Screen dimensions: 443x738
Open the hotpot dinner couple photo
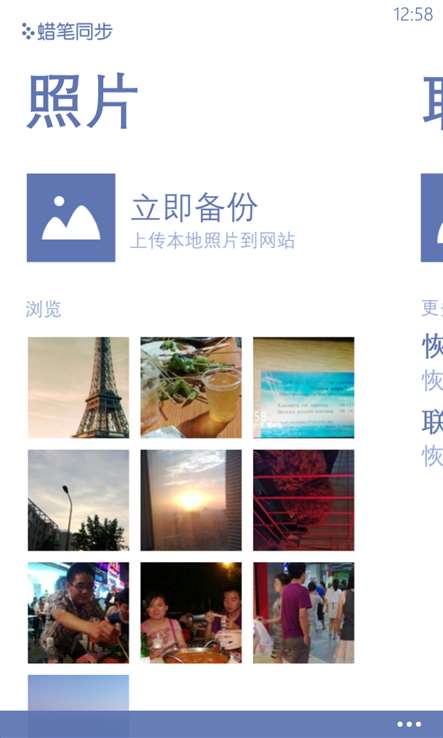[191, 612]
